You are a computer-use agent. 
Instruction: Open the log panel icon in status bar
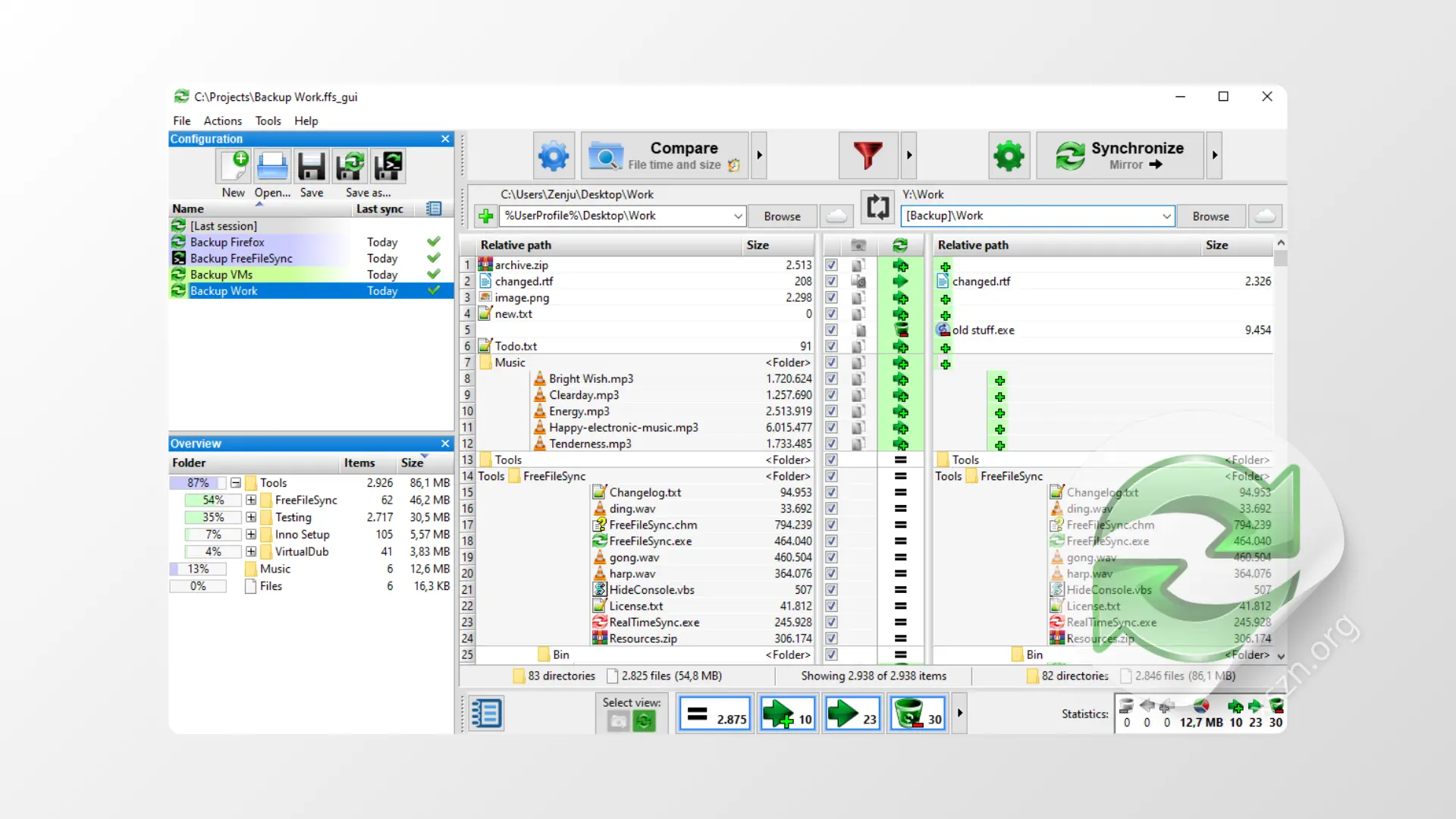[486, 714]
